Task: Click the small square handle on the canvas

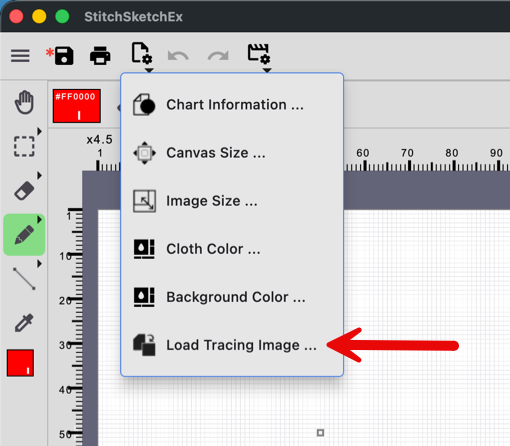Action: [x=320, y=433]
